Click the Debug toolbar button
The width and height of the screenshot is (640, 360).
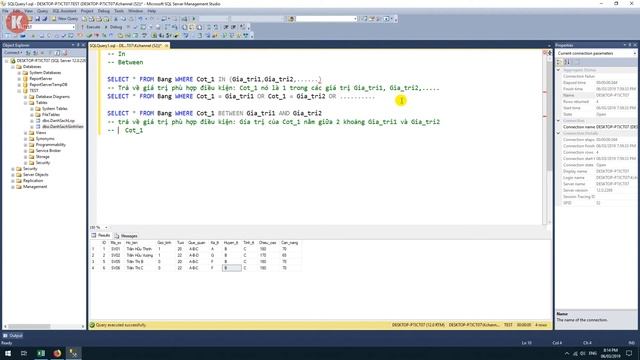point(113,27)
